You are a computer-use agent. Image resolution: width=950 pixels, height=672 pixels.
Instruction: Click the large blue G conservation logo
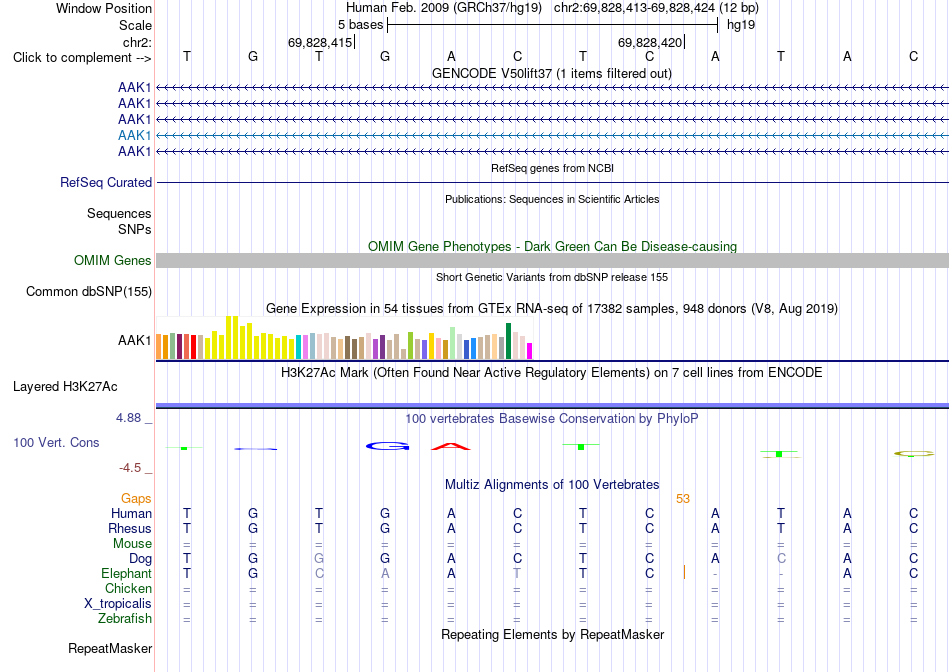[x=387, y=447]
